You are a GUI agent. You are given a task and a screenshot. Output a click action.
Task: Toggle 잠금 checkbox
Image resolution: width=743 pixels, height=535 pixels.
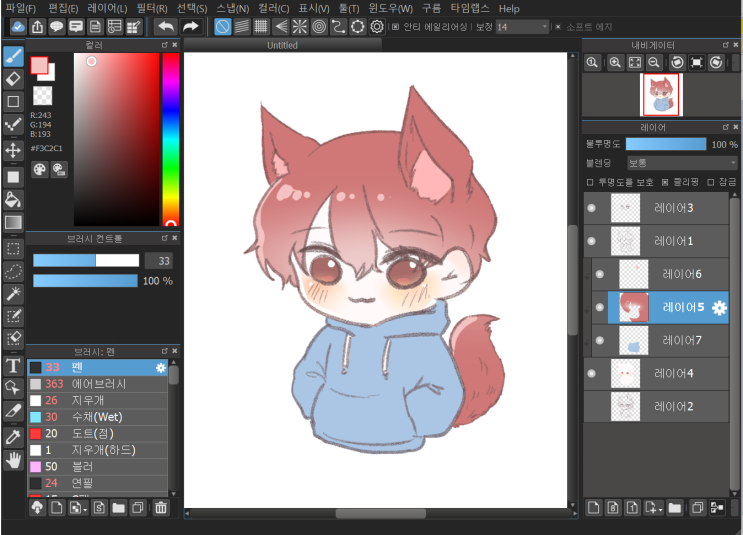[x=710, y=182]
